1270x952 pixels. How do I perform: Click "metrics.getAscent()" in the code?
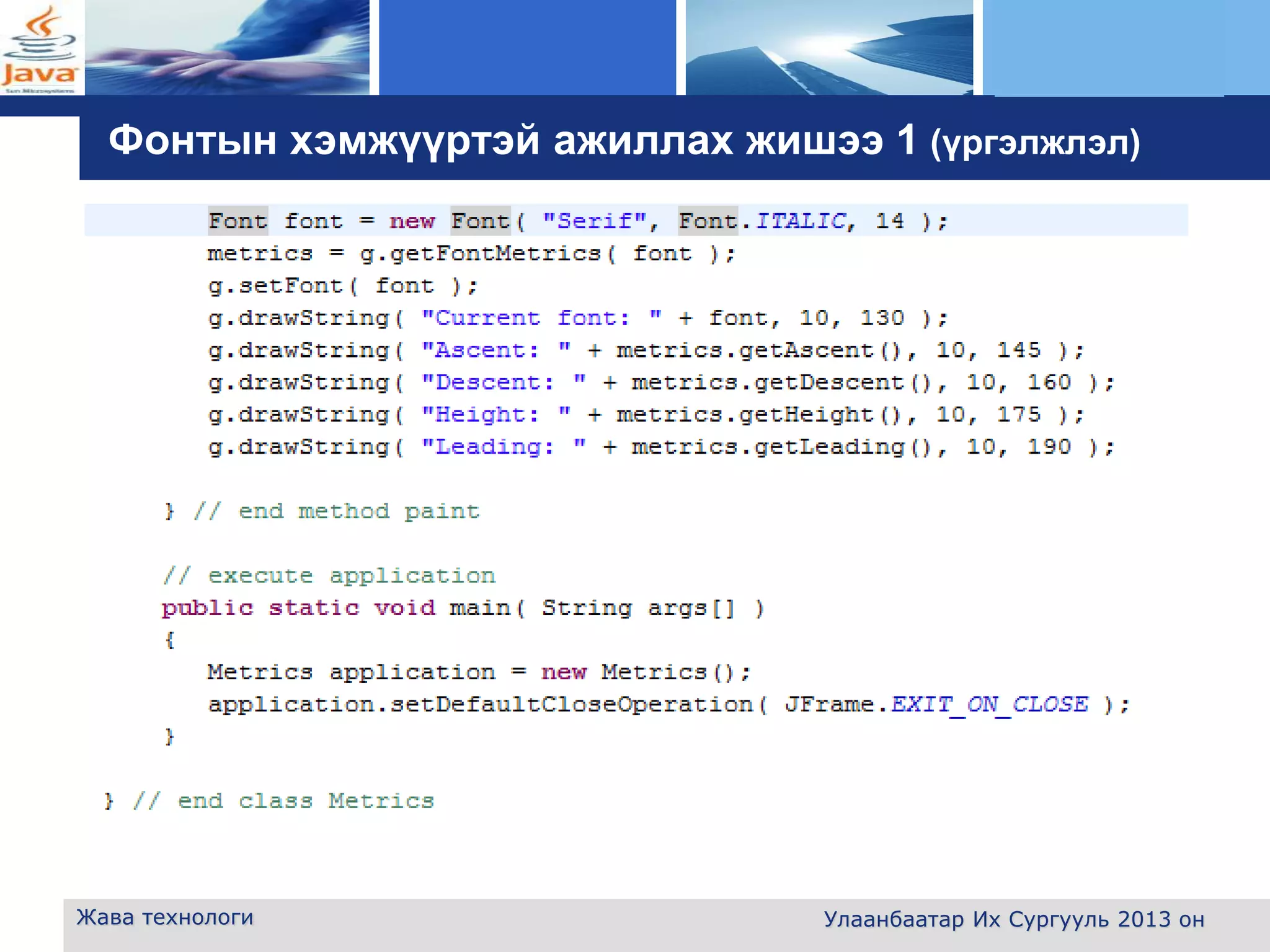pos(758,351)
